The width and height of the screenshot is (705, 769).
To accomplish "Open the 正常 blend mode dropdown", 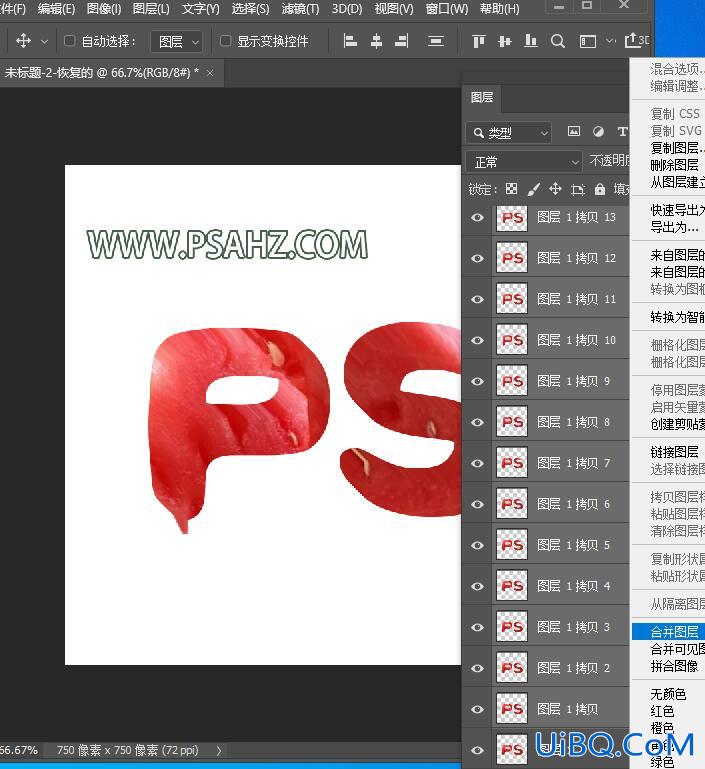I will click(x=524, y=162).
